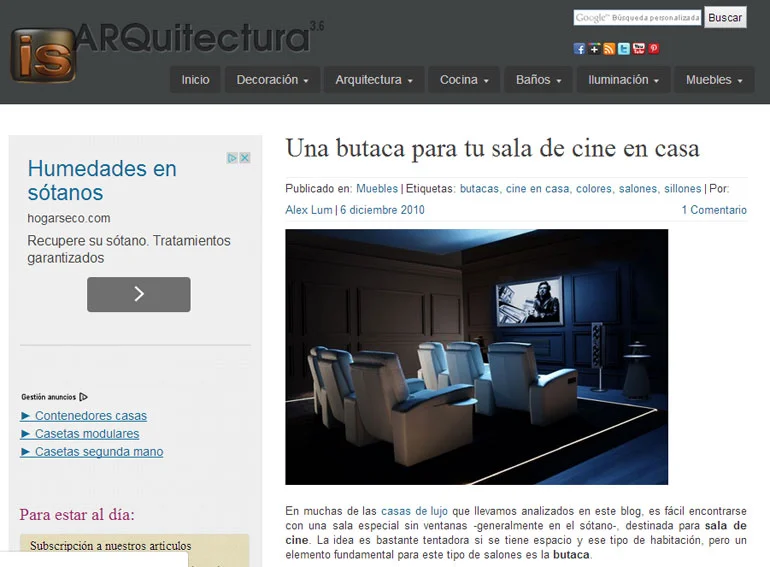Open the Google Plus social icon

(594, 49)
